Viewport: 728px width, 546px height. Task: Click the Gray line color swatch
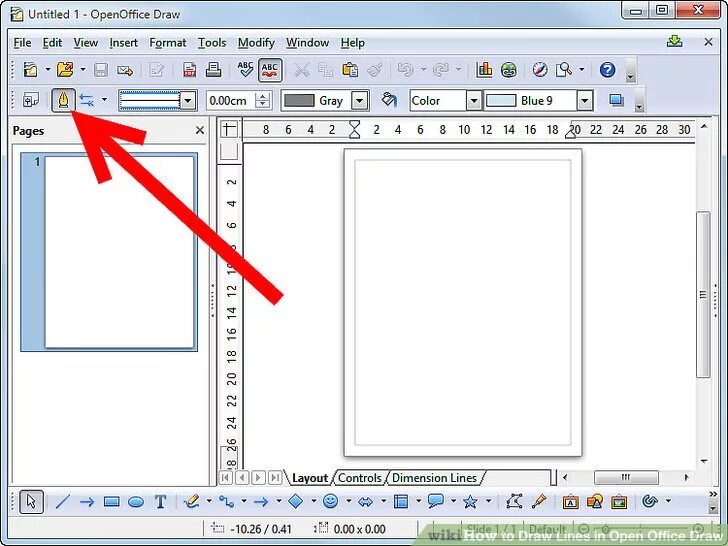click(299, 101)
